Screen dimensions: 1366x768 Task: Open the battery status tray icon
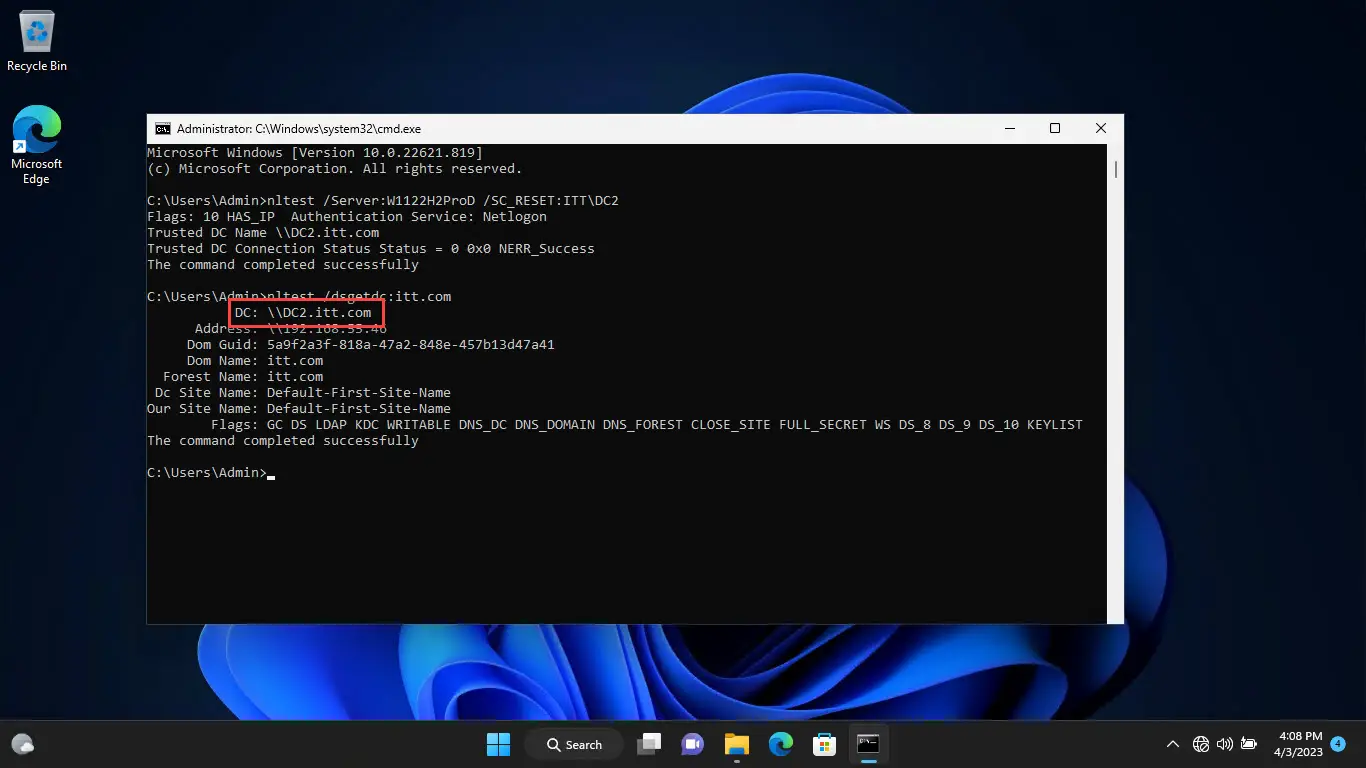(1248, 745)
